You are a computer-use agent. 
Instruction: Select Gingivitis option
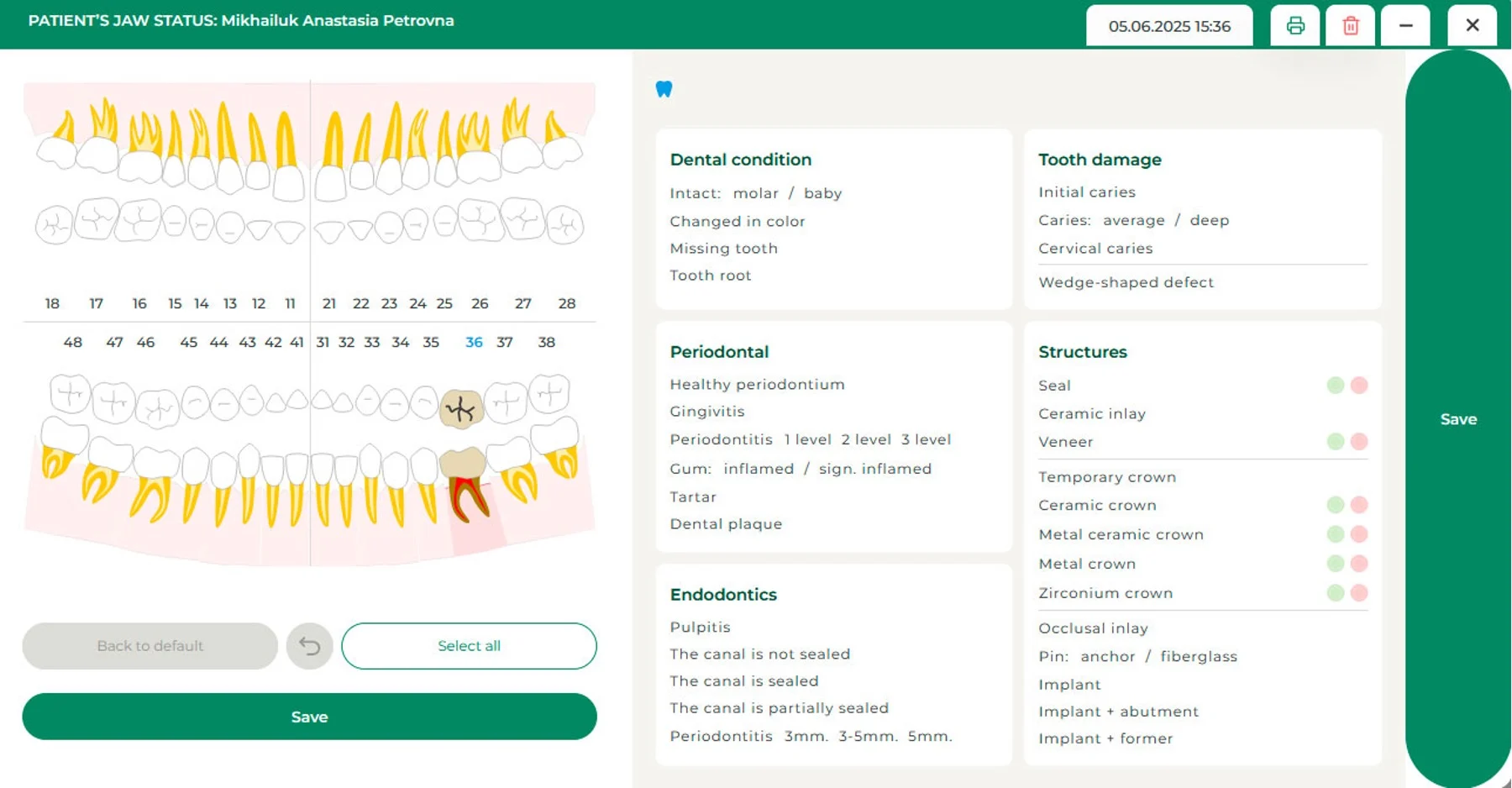tap(707, 412)
